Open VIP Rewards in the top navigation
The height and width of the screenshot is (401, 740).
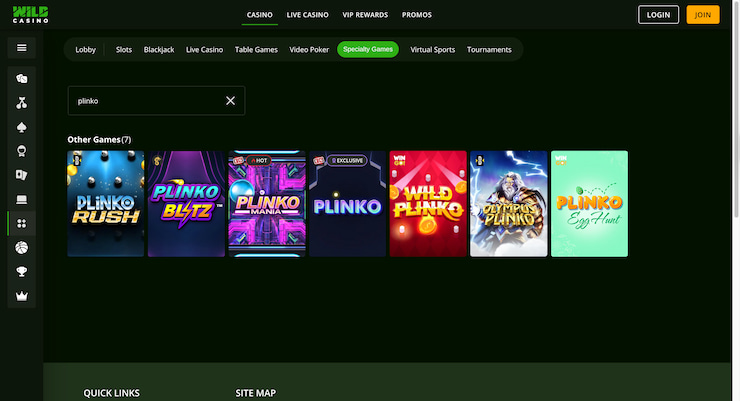click(x=365, y=15)
